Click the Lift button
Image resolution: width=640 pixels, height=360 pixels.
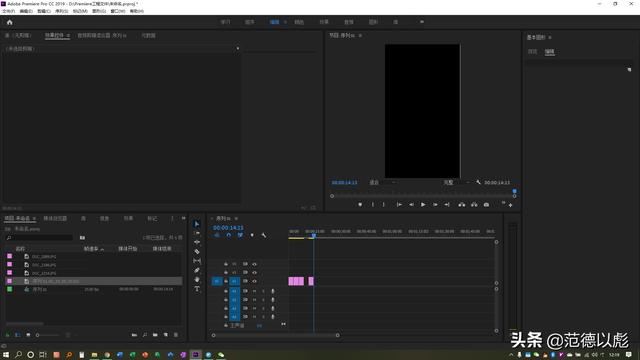[461, 204]
